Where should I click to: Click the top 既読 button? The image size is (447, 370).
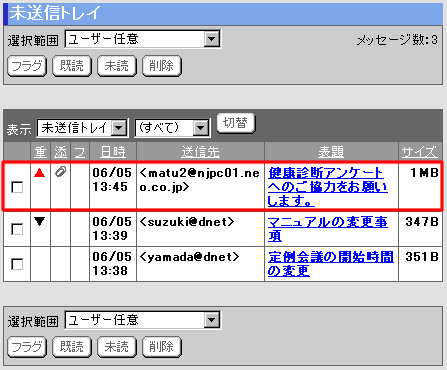point(72,66)
